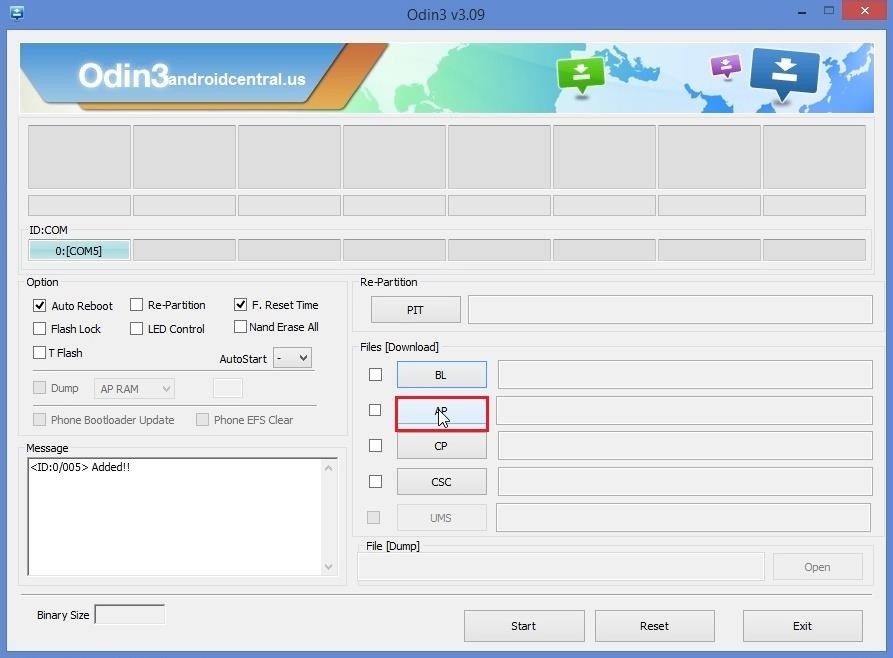Click the '<ID:0/005> Added!!' log line
The image size is (893, 658).
pos(80,467)
